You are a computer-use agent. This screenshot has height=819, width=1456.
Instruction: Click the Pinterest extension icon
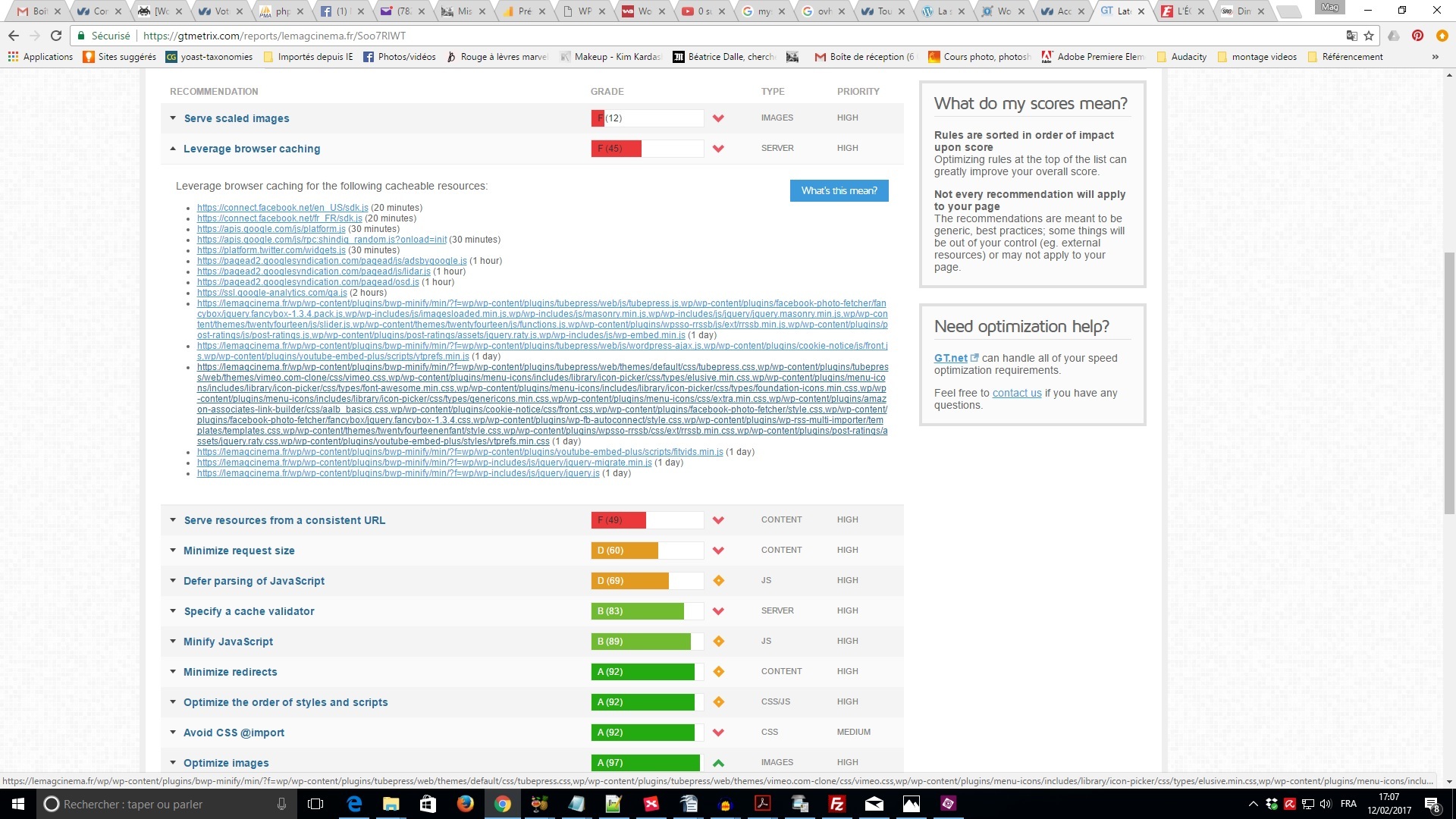point(1417,36)
